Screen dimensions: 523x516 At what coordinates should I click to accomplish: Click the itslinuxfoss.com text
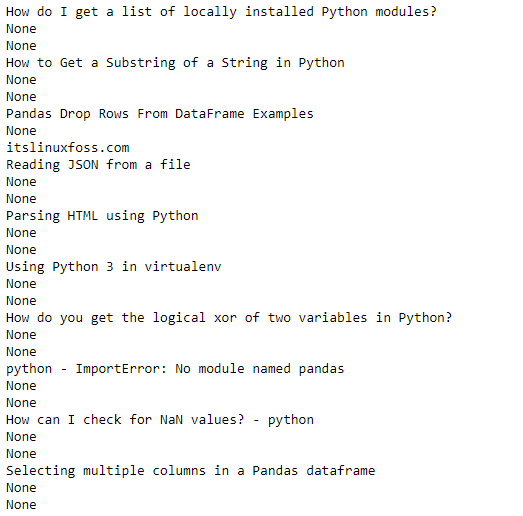tap(68, 147)
